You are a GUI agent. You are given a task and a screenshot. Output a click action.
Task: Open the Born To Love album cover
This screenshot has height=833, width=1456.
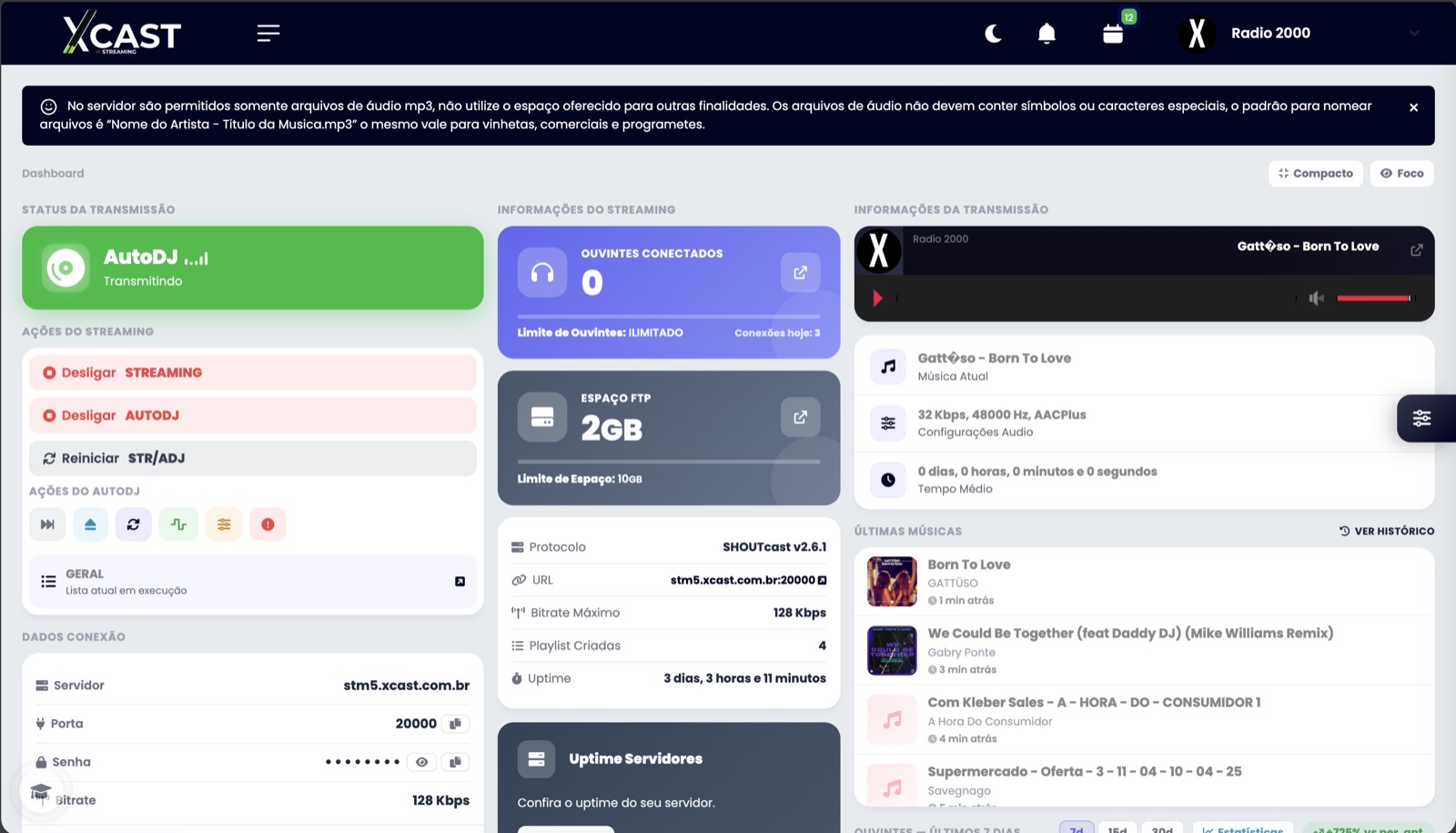tap(892, 581)
